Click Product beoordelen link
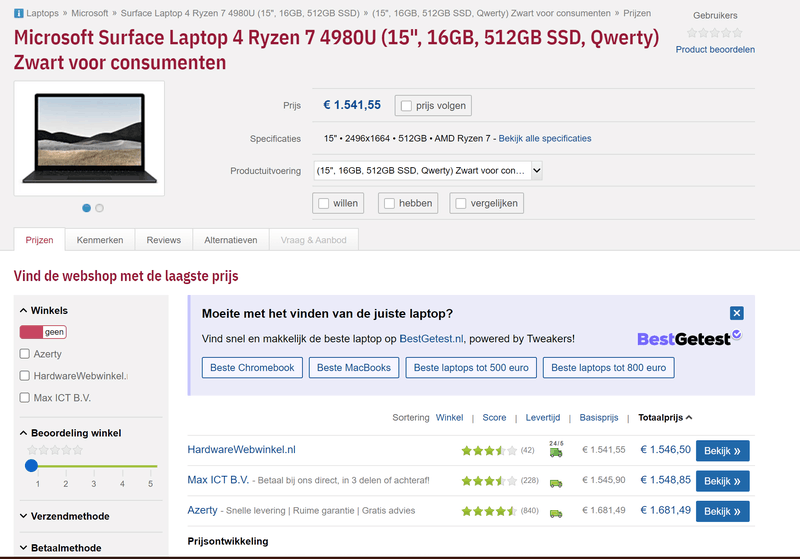 pyautogui.click(x=715, y=49)
